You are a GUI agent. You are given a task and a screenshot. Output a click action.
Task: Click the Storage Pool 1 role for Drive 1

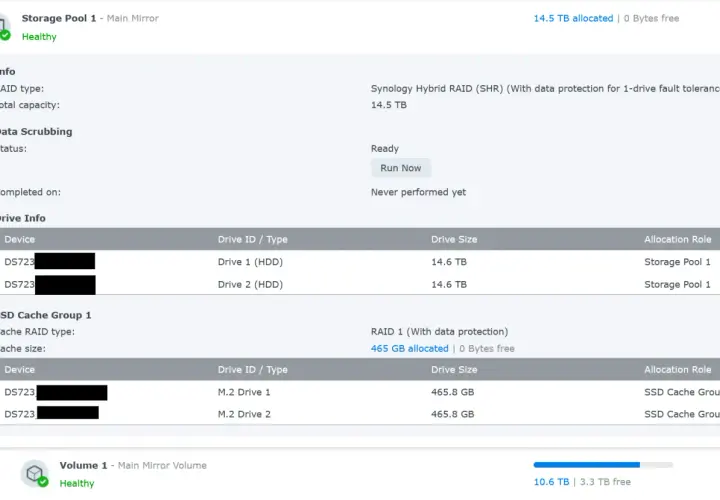click(677, 262)
